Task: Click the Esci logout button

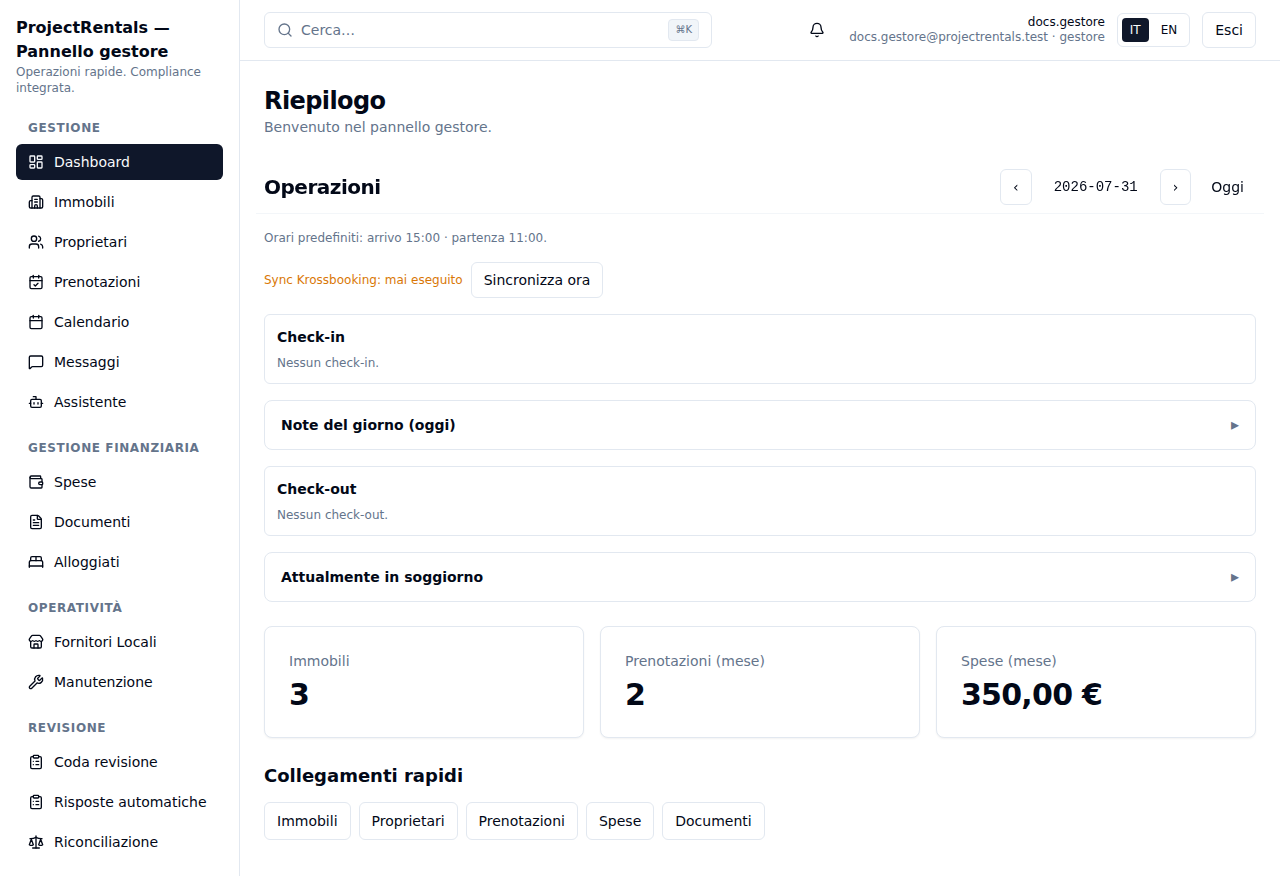Action: (1229, 30)
